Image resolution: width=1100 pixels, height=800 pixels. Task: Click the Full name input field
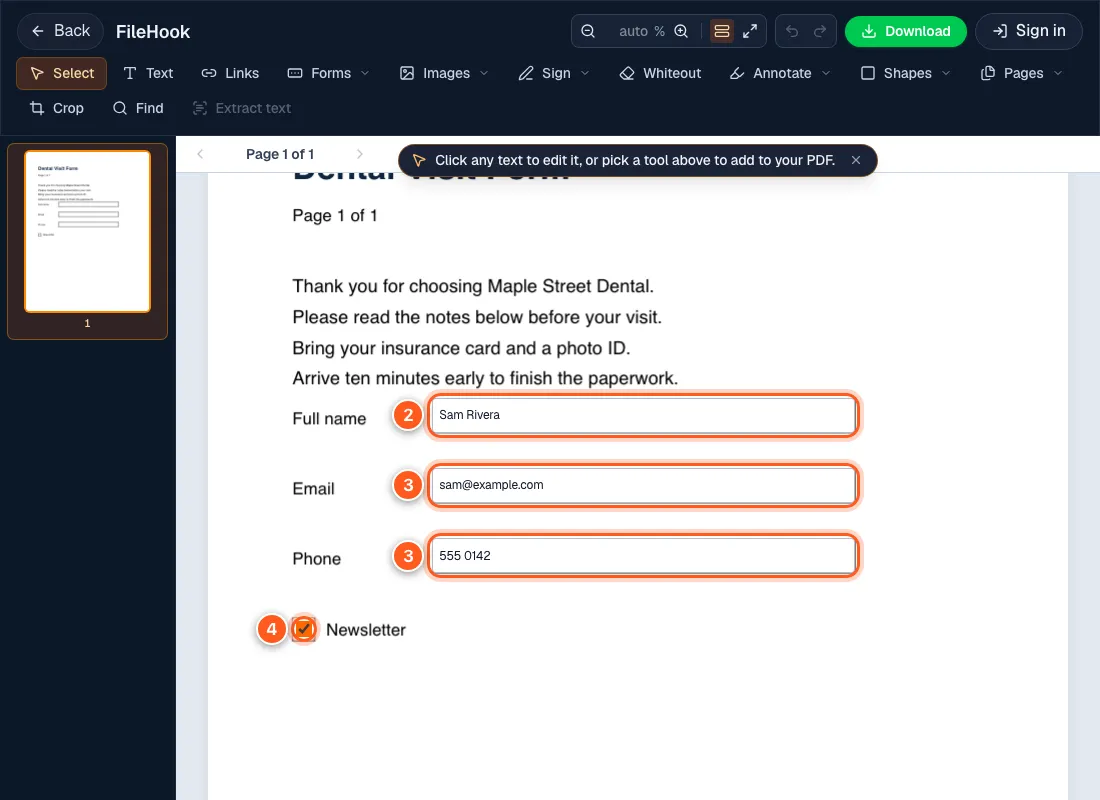coord(643,415)
